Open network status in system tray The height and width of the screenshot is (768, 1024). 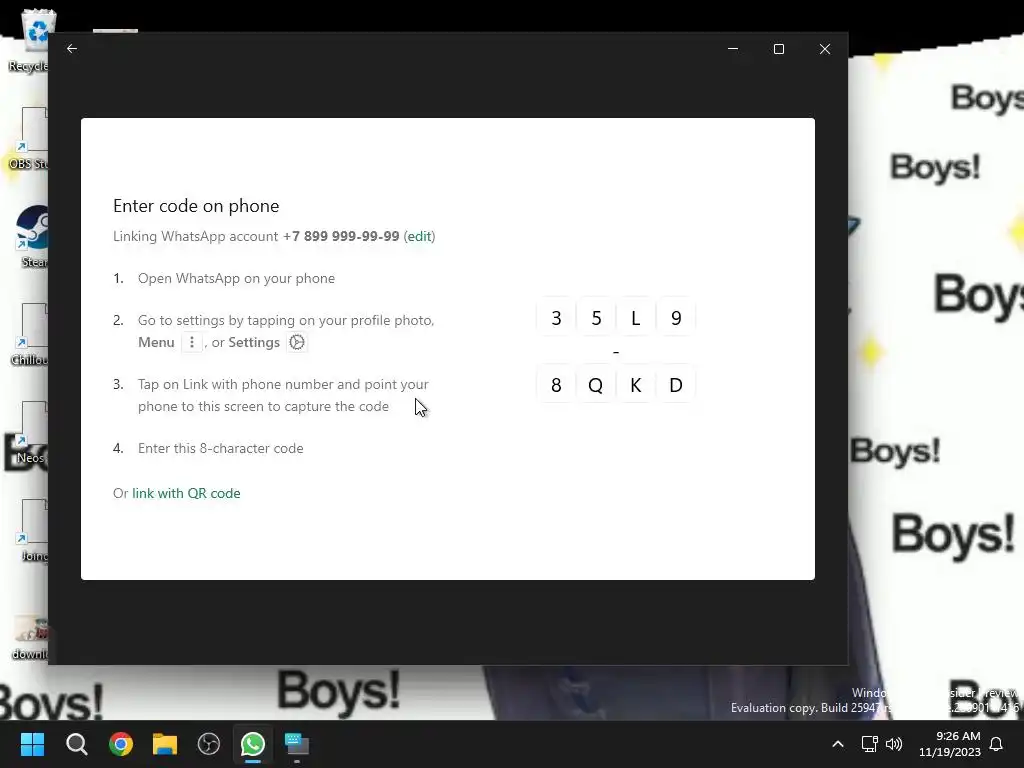[x=869, y=744]
